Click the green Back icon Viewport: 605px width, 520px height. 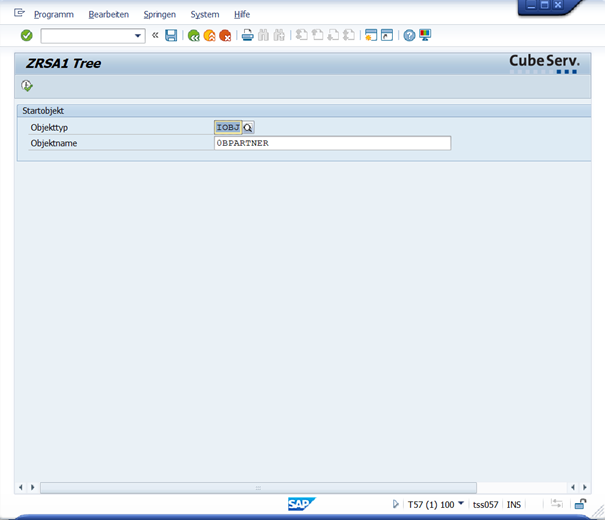click(x=193, y=35)
